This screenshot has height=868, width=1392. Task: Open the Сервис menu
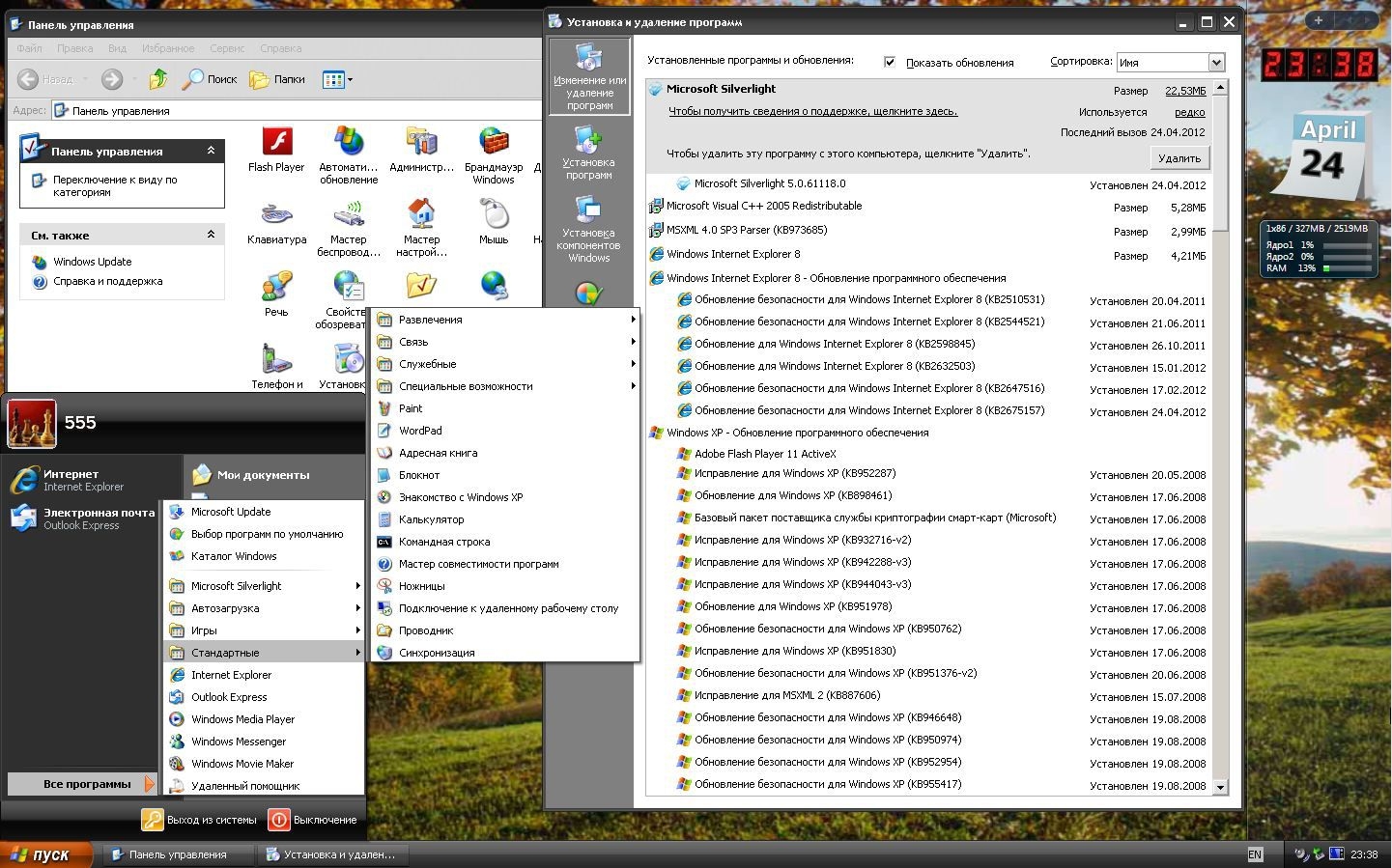point(227,48)
